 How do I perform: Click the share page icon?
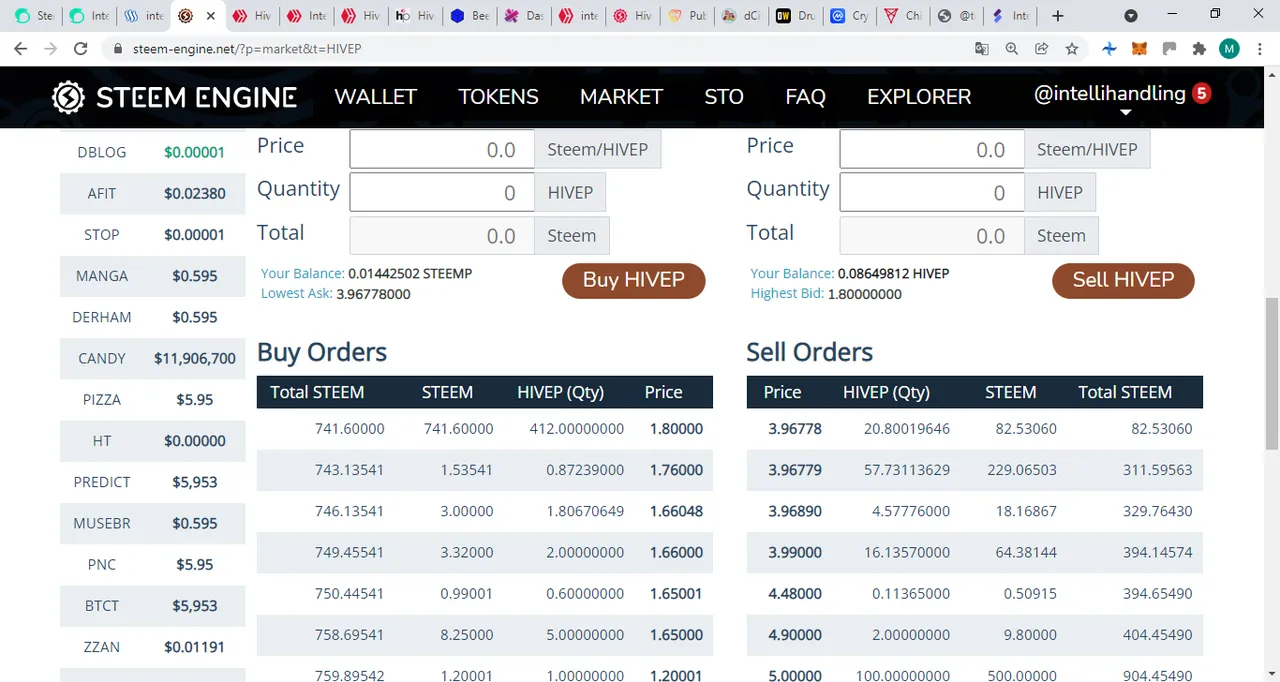coord(1042,48)
